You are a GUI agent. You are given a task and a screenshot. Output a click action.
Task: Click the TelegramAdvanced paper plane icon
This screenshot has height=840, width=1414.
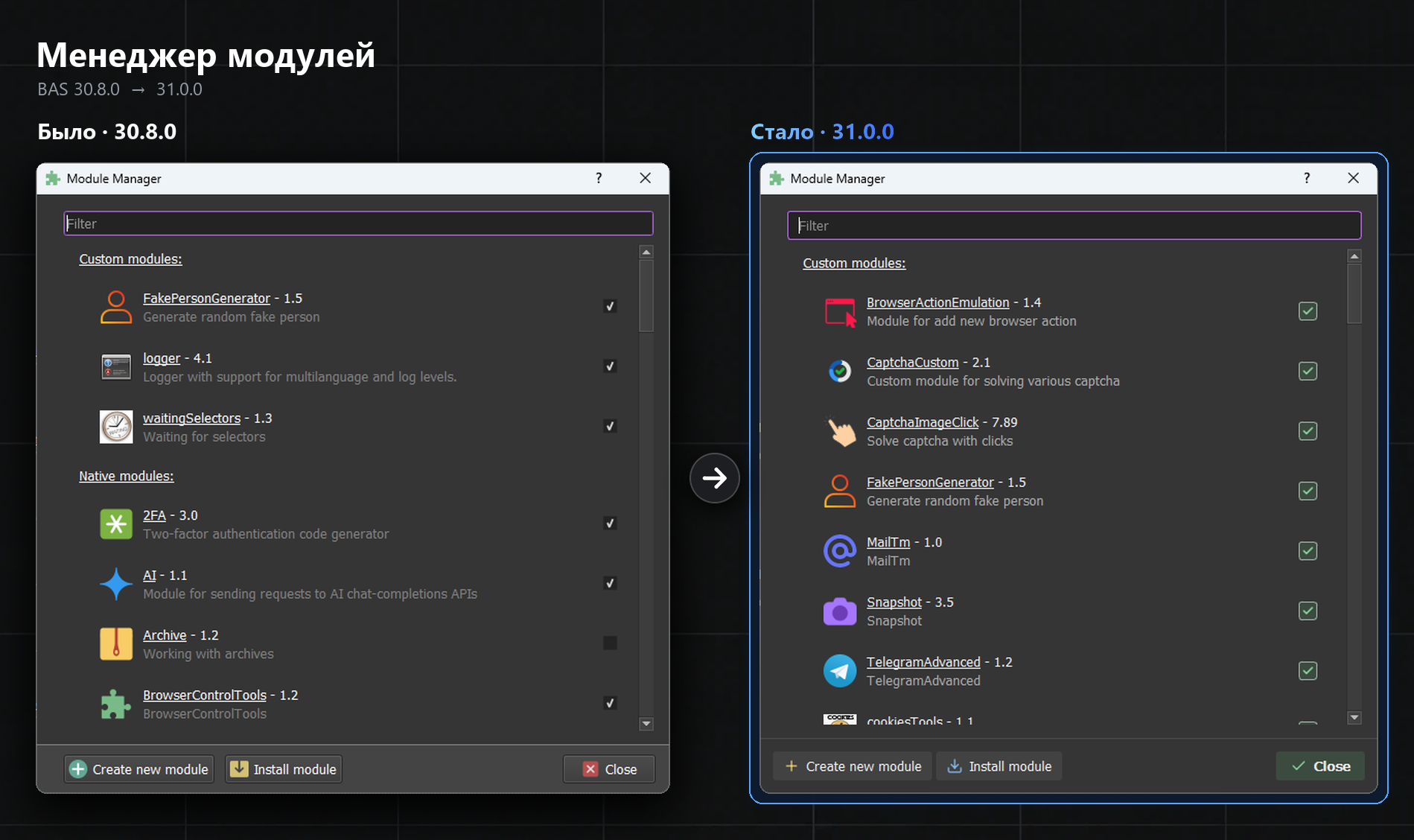point(840,671)
